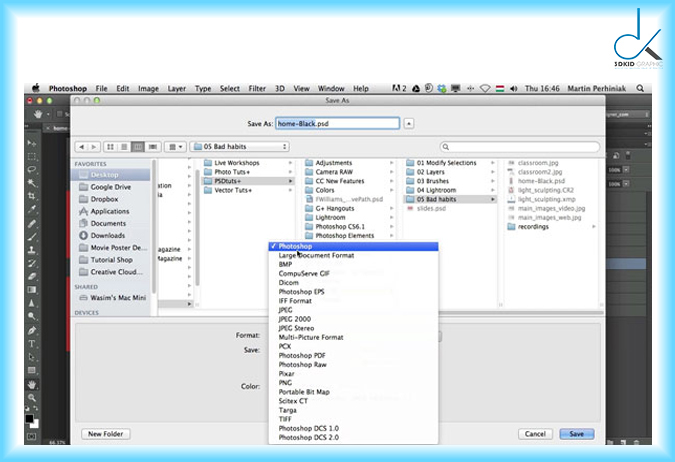Select the Zoom tool in toolbar
The height and width of the screenshot is (462, 675).
[31, 398]
